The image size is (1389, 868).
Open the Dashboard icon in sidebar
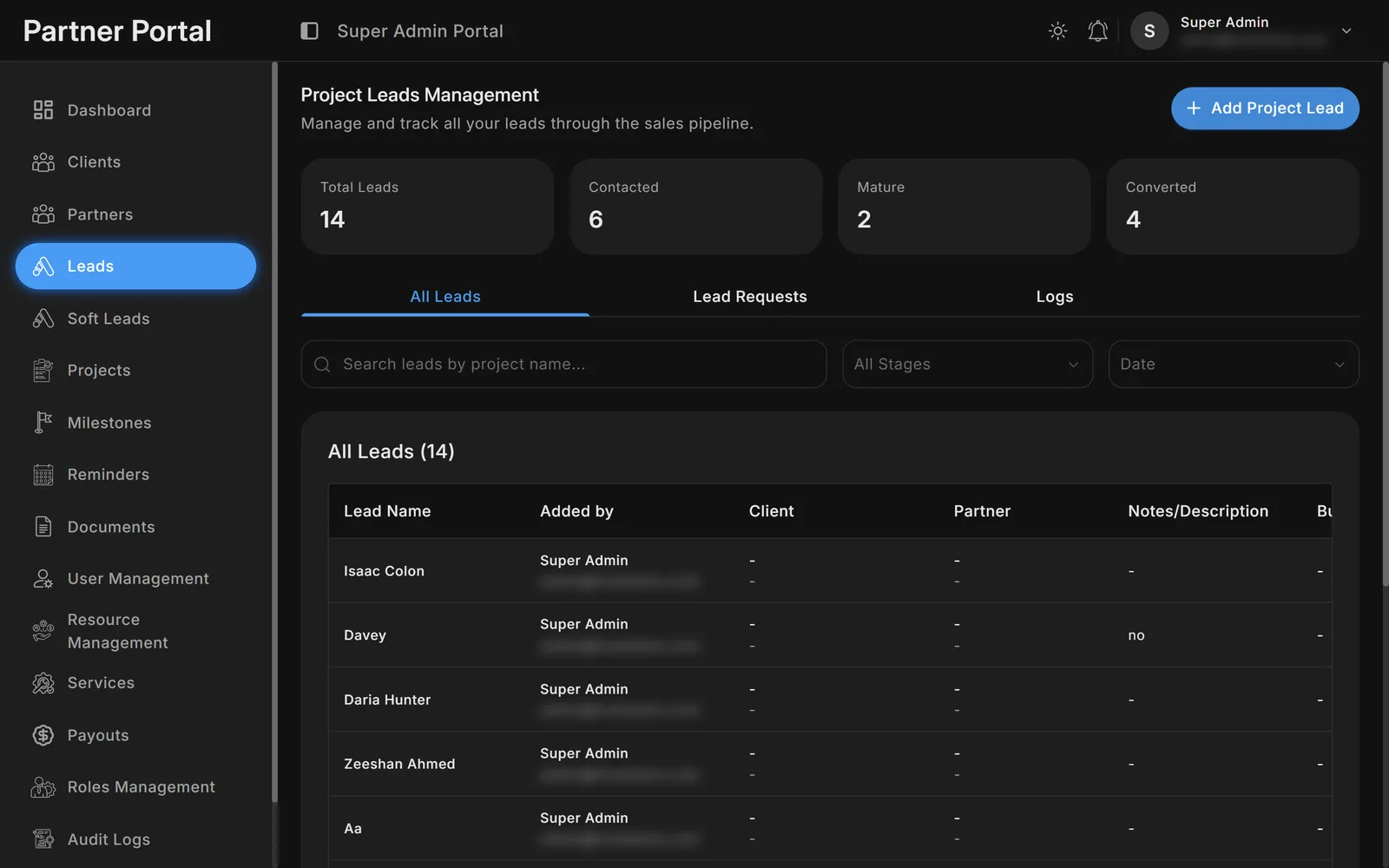[x=43, y=110]
